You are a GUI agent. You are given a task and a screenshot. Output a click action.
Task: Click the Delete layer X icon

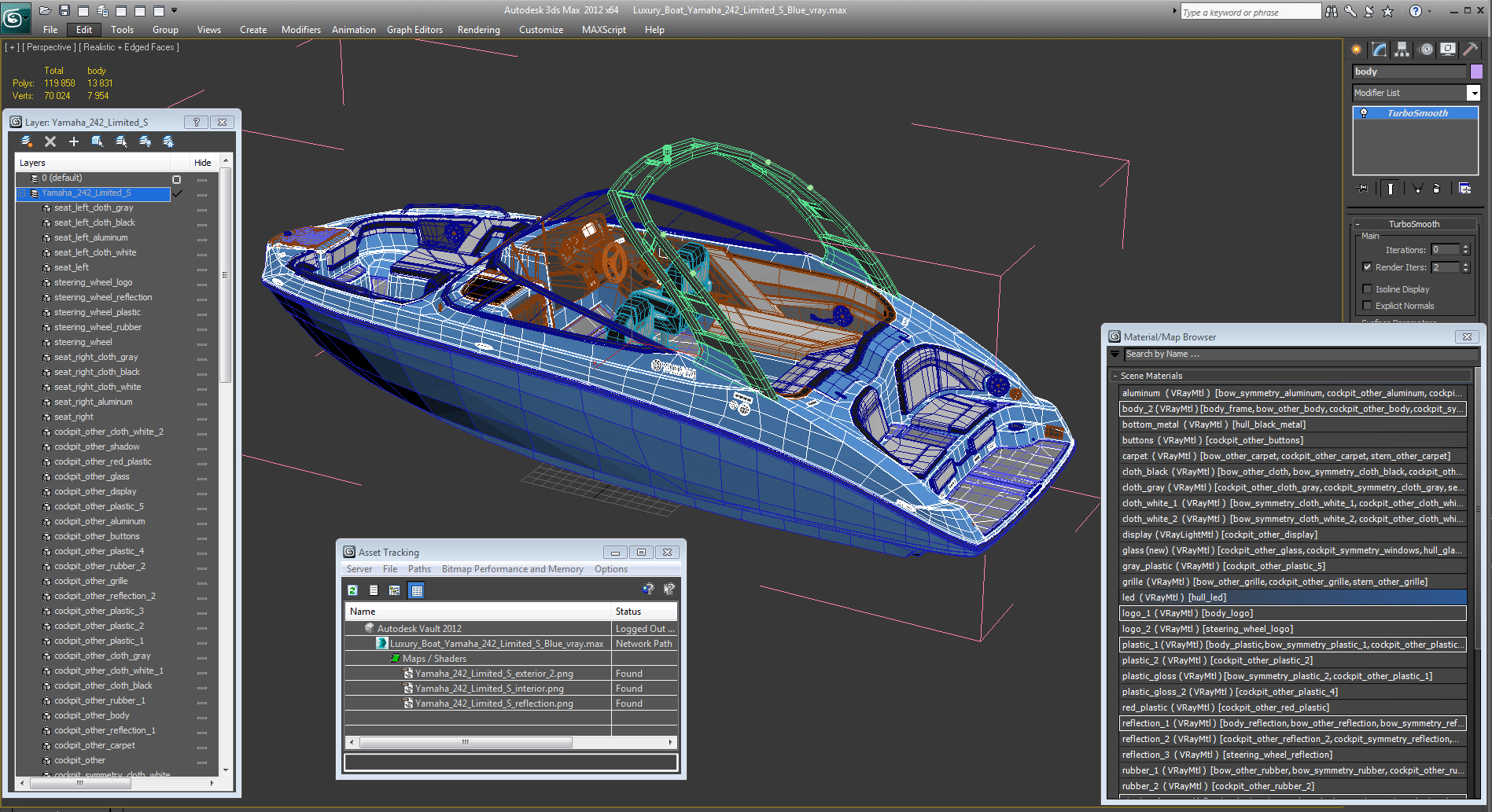[50, 141]
